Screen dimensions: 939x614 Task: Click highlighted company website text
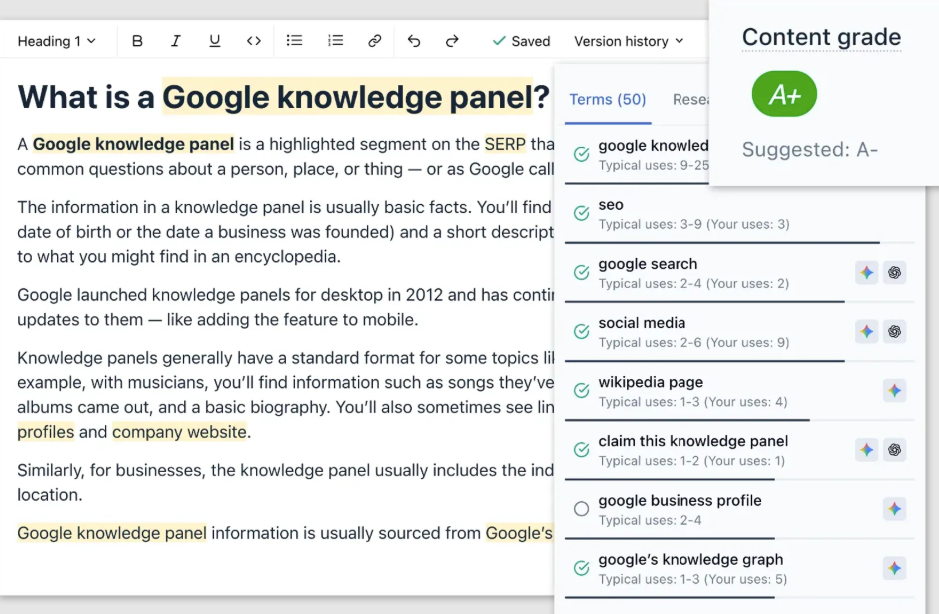(x=179, y=432)
